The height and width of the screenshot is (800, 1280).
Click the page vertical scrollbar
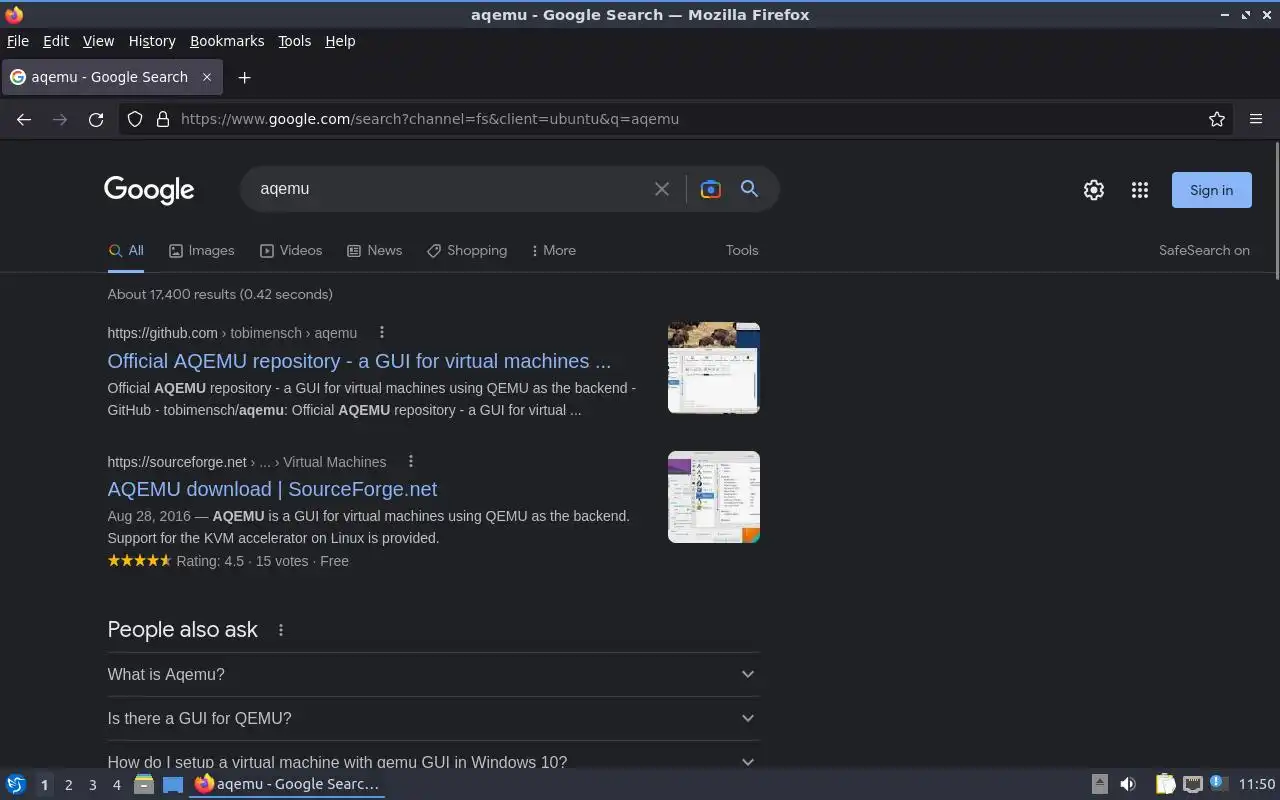point(1276,211)
